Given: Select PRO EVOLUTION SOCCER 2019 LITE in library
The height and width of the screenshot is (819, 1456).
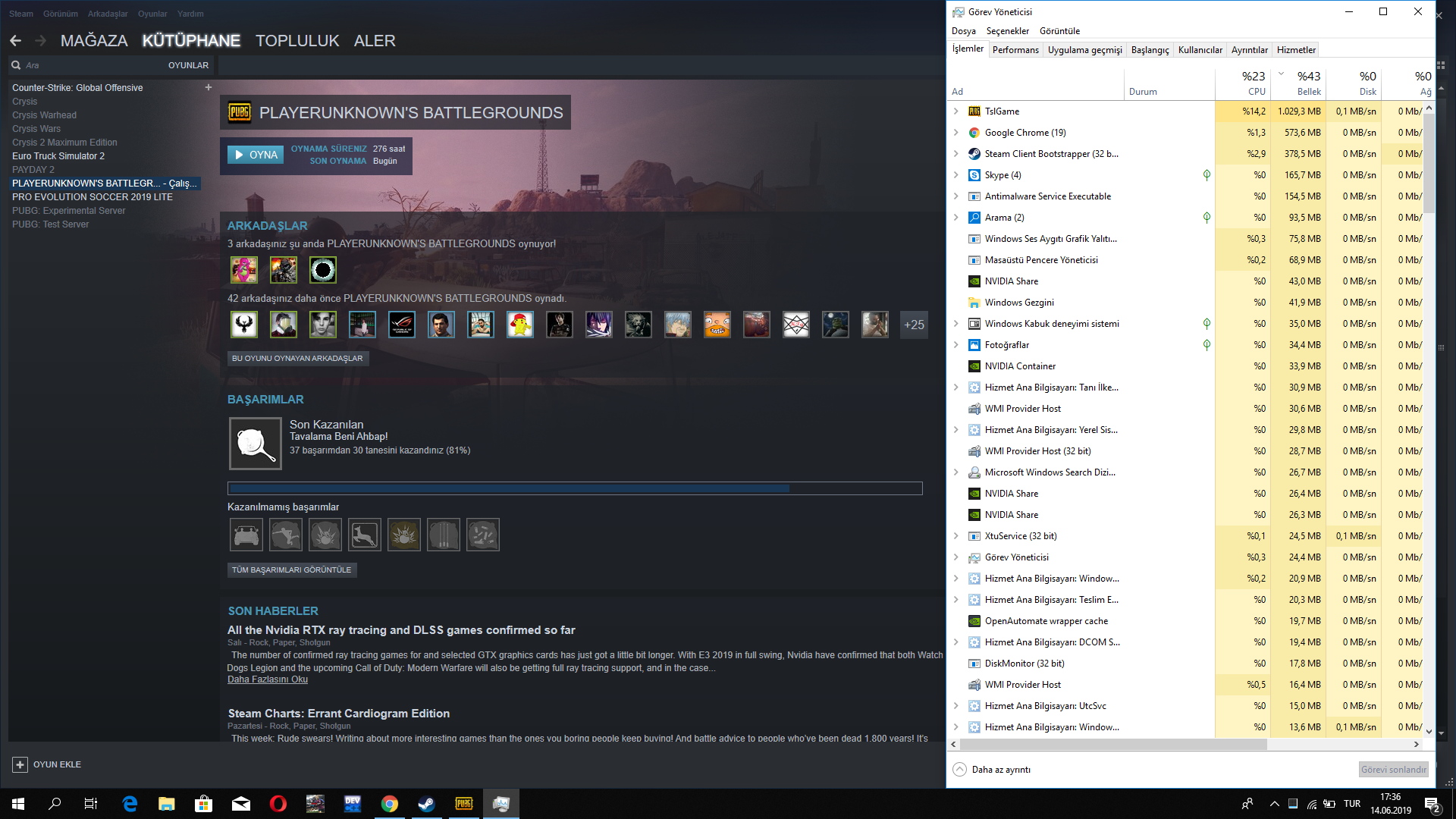Looking at the screenshot, I should [93, 197].
